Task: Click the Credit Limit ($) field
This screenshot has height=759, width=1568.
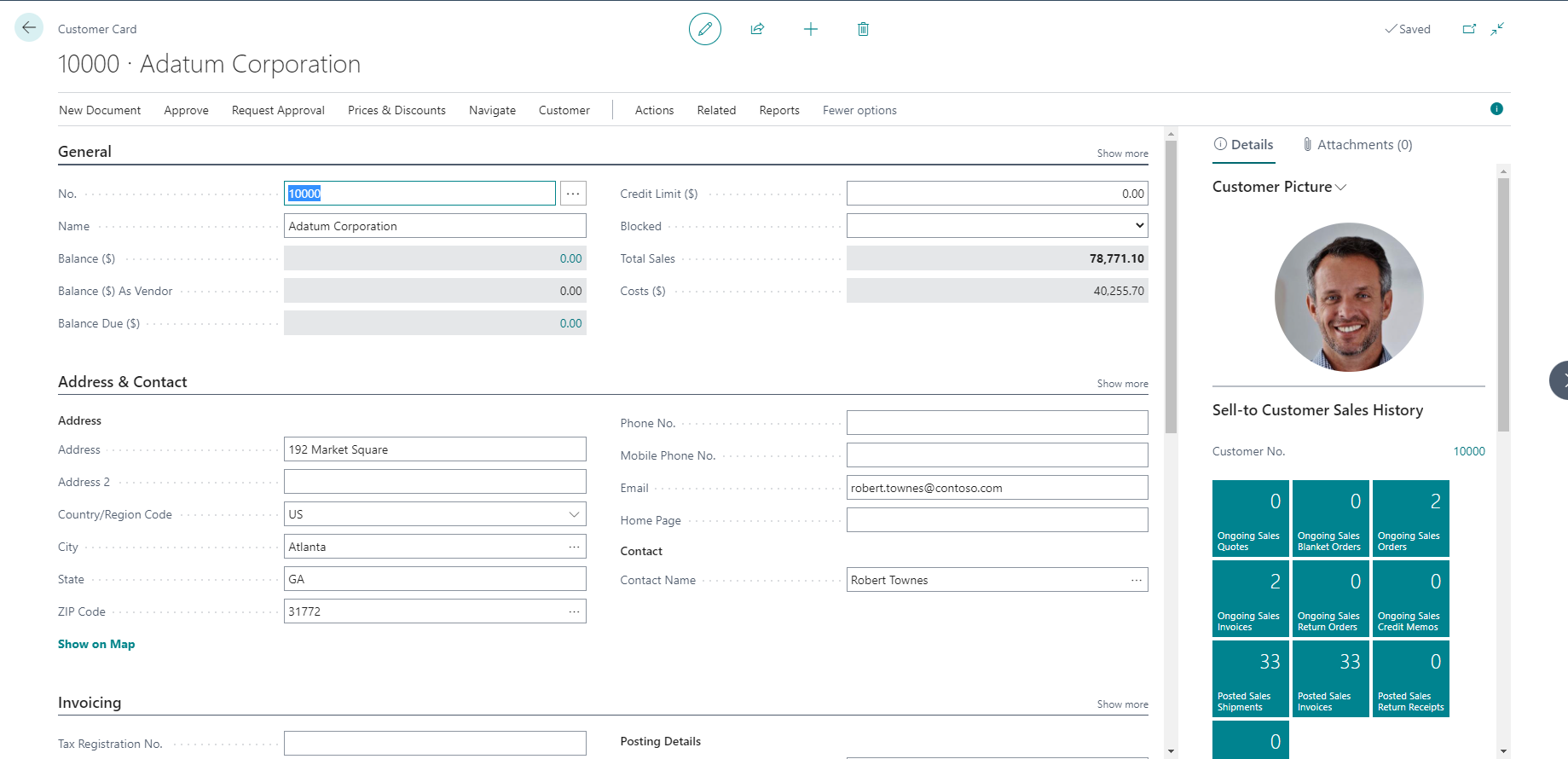Action: [x=997, y=194]
